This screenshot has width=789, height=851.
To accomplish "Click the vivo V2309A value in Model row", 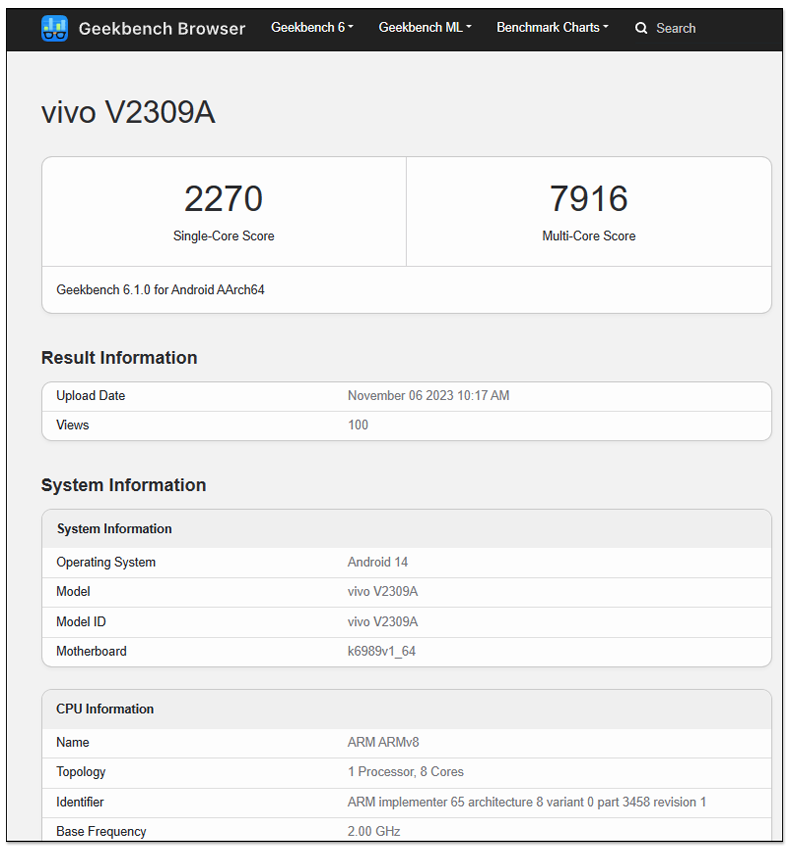I will tap(383, 592).
